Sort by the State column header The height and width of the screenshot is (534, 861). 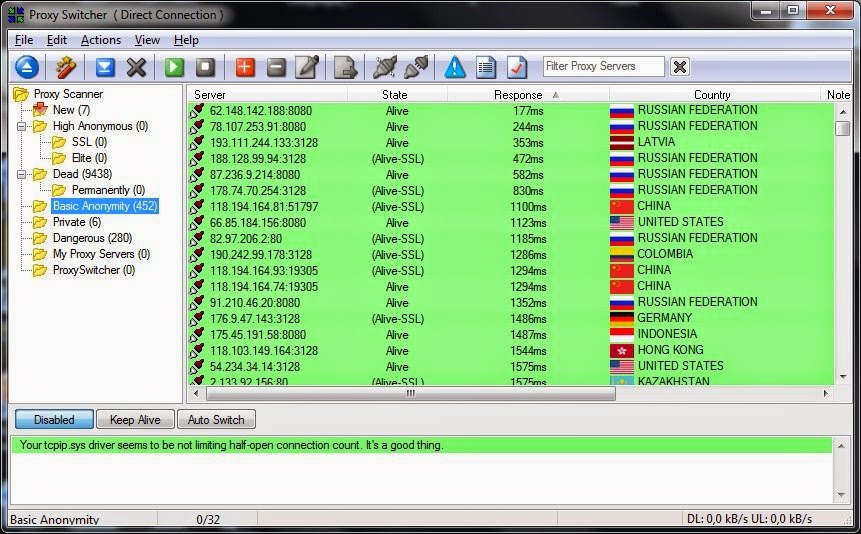point(397,94)
